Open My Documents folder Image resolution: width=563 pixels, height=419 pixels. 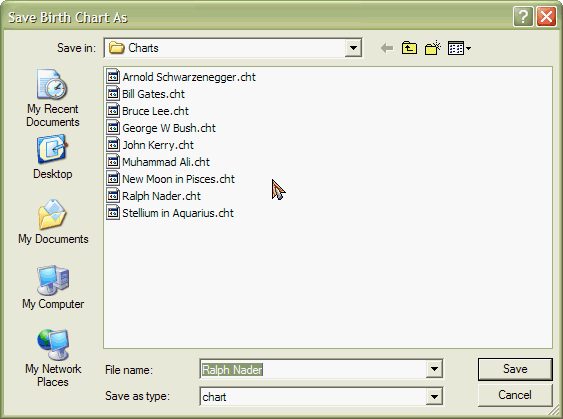pos(53,222)
